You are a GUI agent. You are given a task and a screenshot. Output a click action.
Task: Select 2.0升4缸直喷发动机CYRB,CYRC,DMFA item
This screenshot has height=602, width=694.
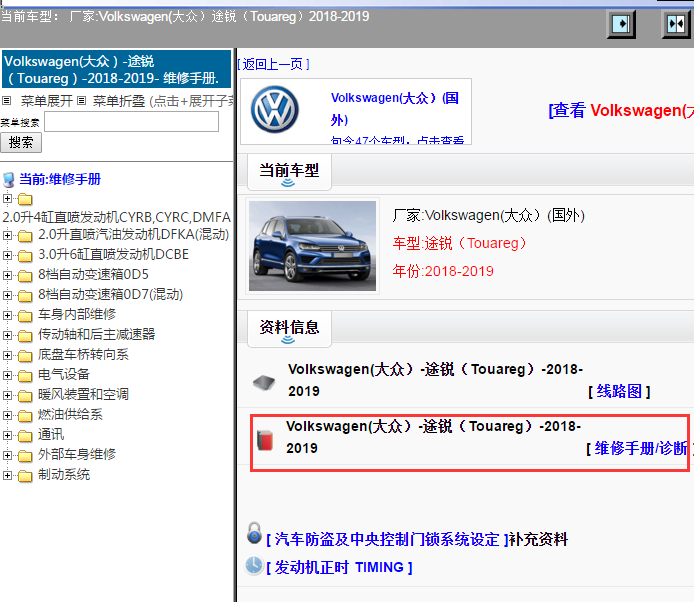(117, 217)
